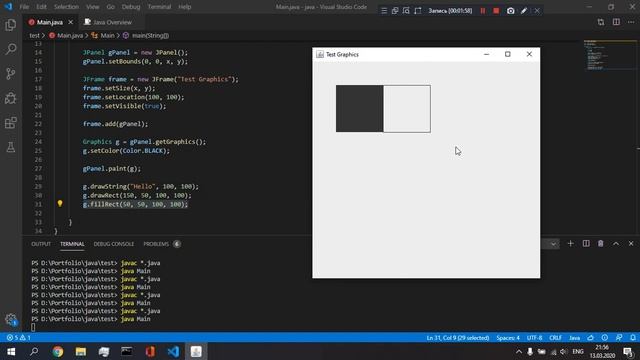Click the lightbulb code action on line 31
The image size is (640, 360).
point(60,203)
